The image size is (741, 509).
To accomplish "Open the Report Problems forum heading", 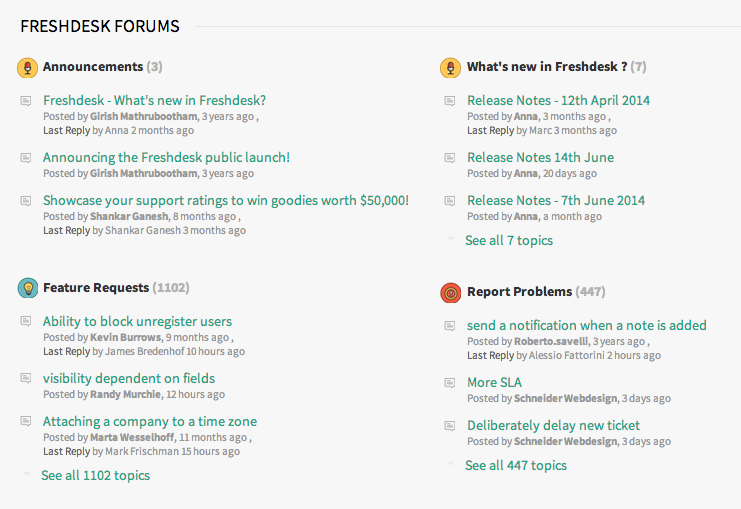I will pos(519,292).
